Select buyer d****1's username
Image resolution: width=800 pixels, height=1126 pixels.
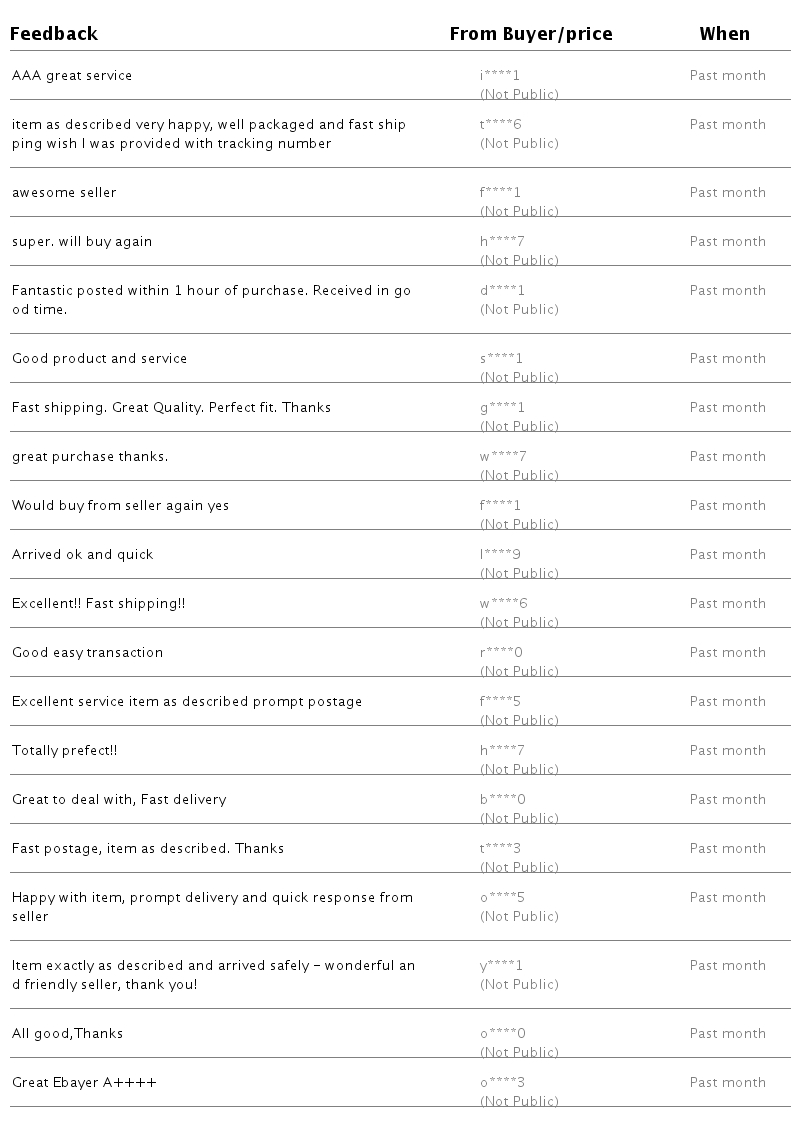[x=502, y=291]
